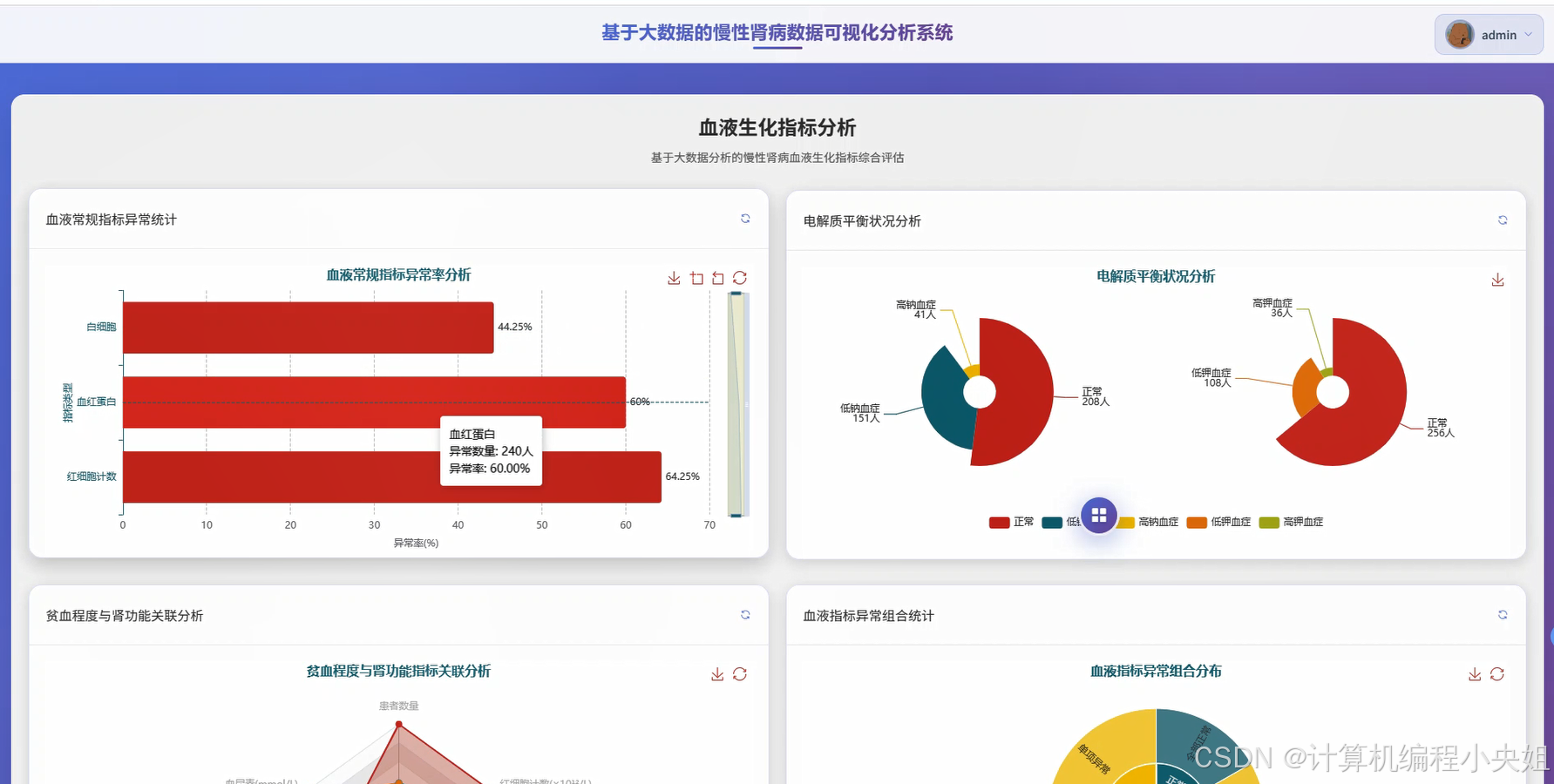Click the teal 全部正常 sunburst segment
The image size is (1554, 784).
(x=1190, y=740)
